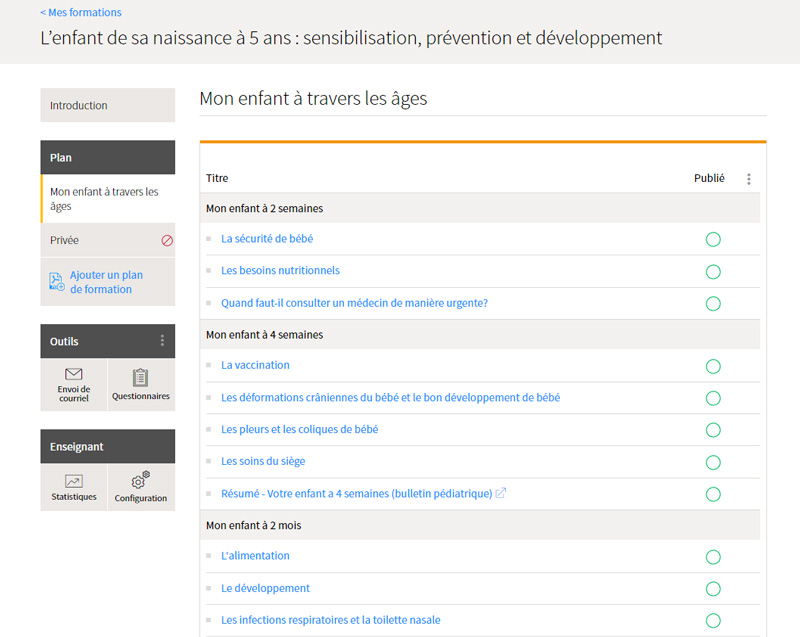The image size is (800, 637).
Task: Toggle published circle for Les soins du siège
Action: point(713,462)
